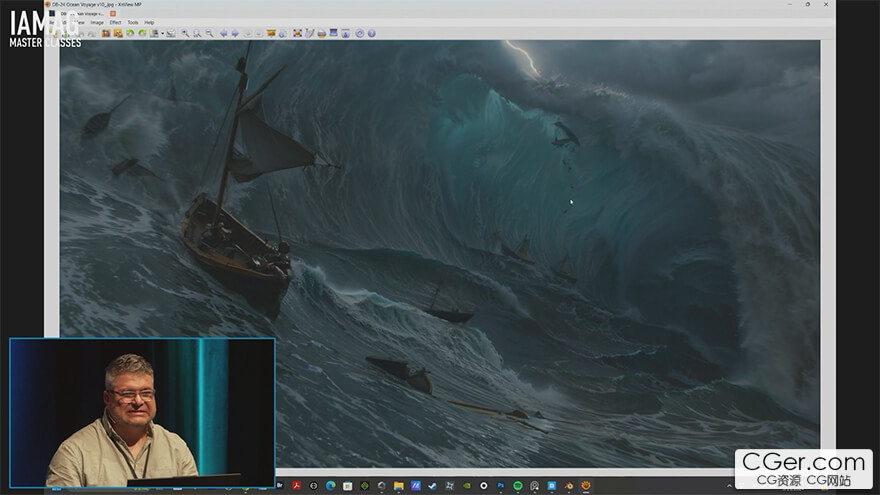Click the blue question mark About icon
Image resolution: width=880 pixels, height=495 pixels.
tap(372, 33)
